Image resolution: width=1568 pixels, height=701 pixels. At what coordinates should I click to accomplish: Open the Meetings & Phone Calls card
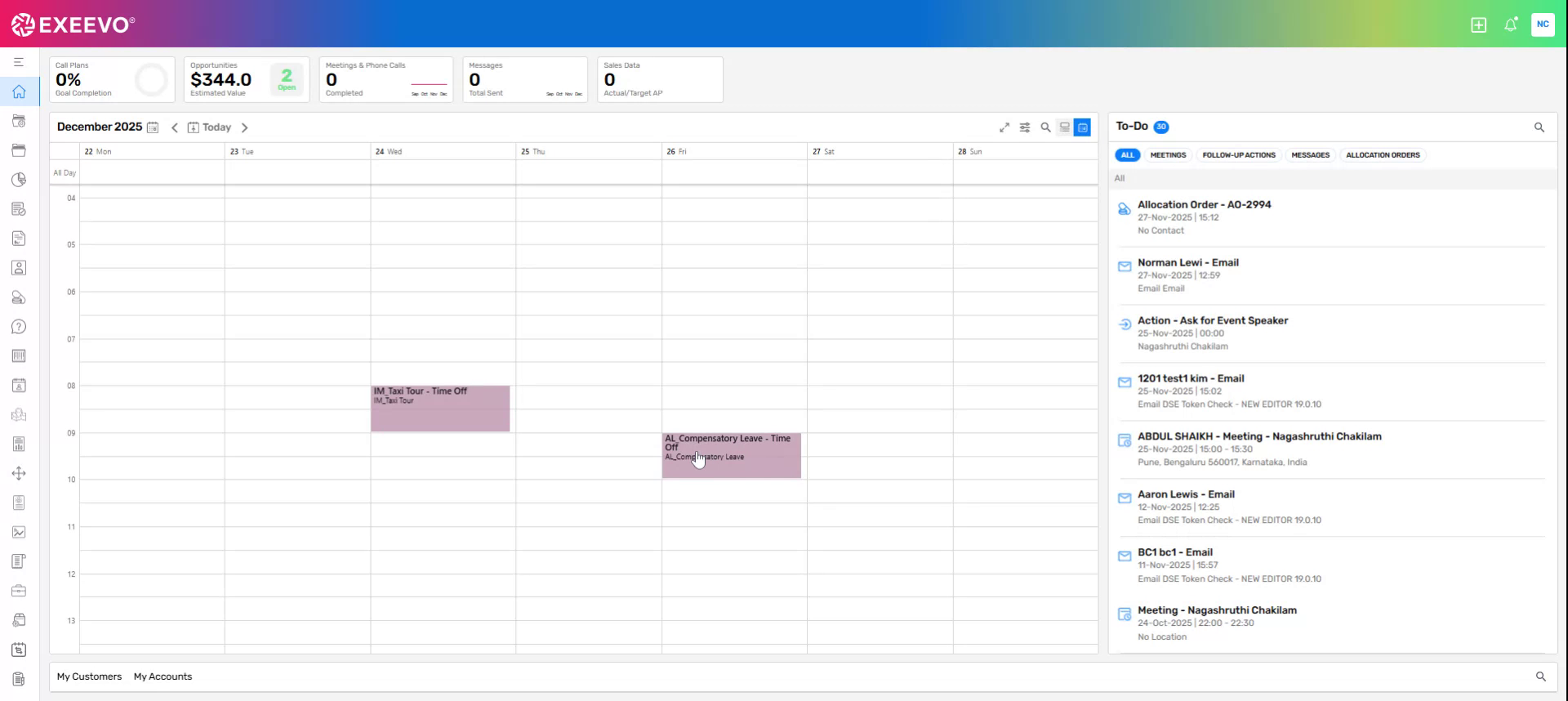coord(386,79)
